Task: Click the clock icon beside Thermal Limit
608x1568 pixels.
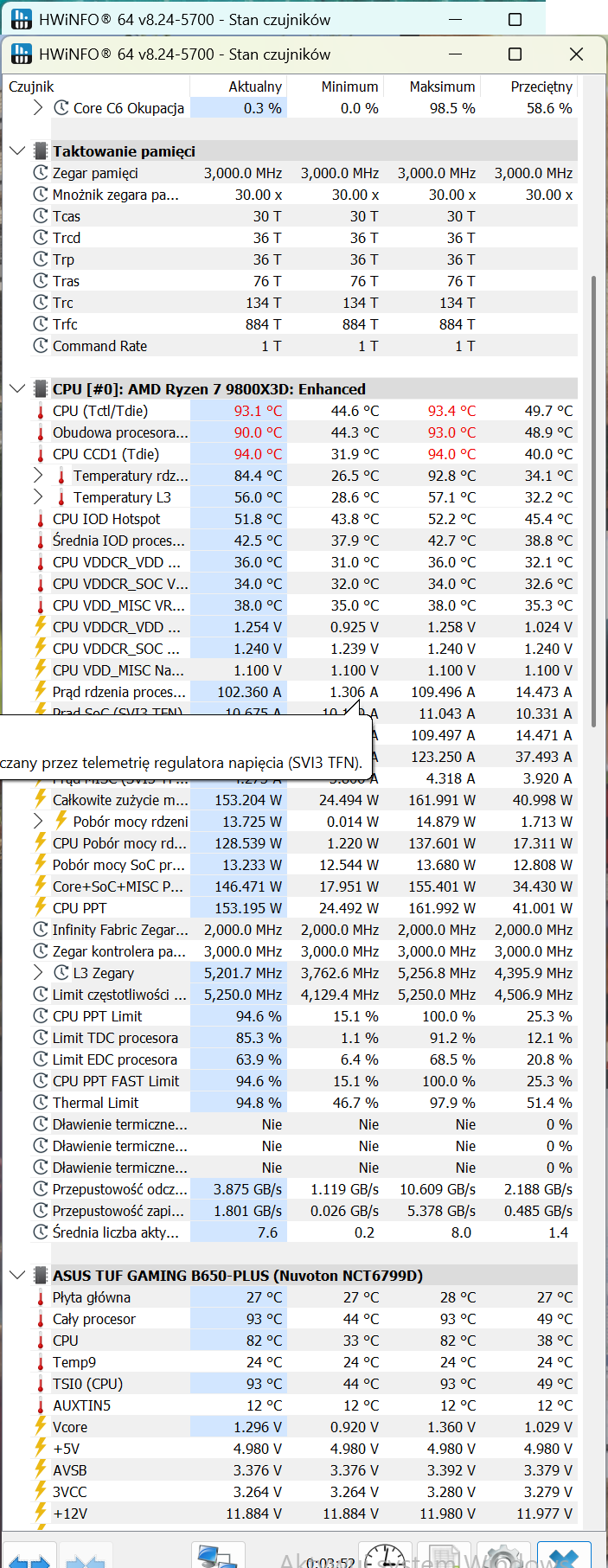Action: pos(40,1103)
